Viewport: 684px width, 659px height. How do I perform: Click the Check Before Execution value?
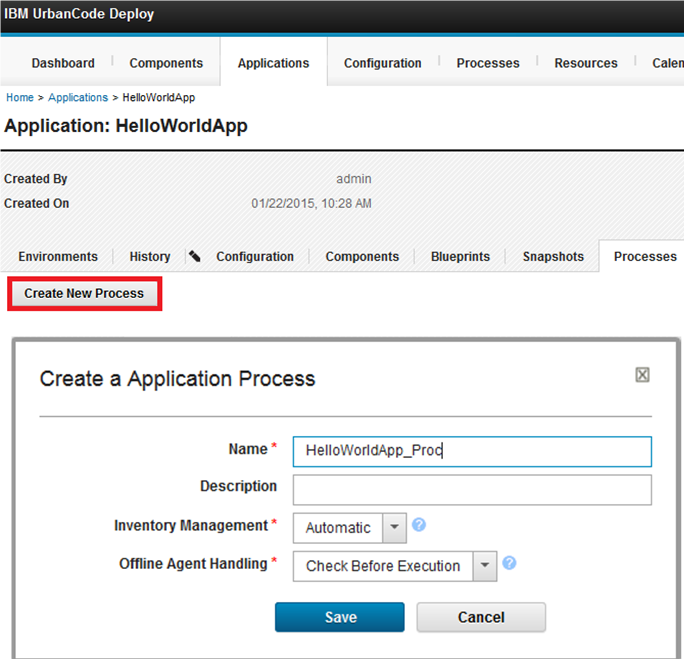(383, 566)
